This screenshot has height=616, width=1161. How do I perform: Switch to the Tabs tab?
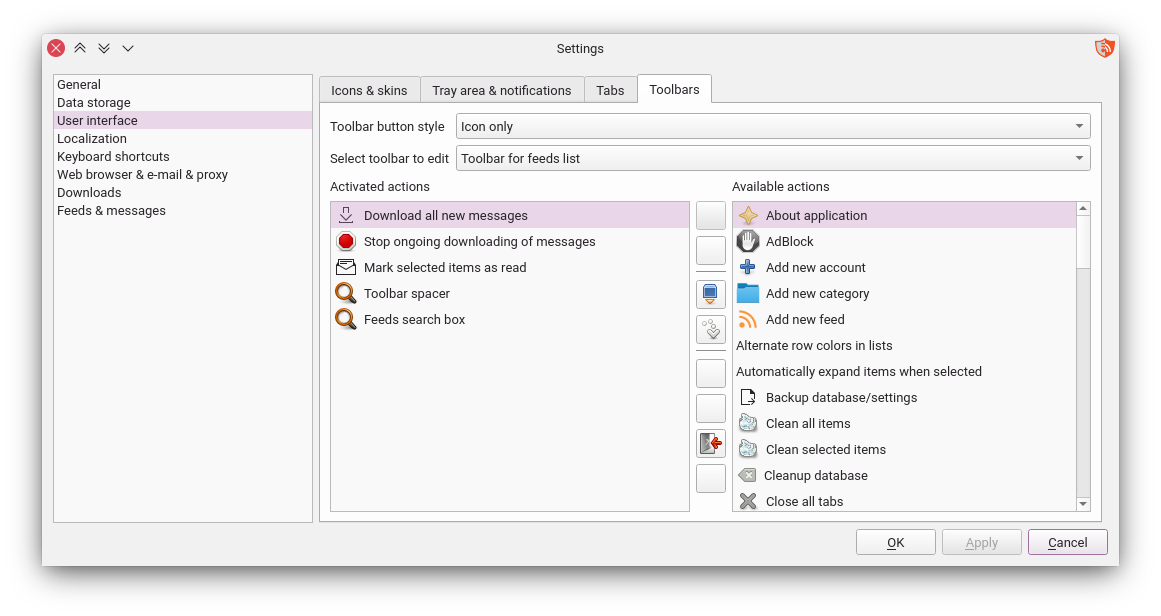point(610,90)
